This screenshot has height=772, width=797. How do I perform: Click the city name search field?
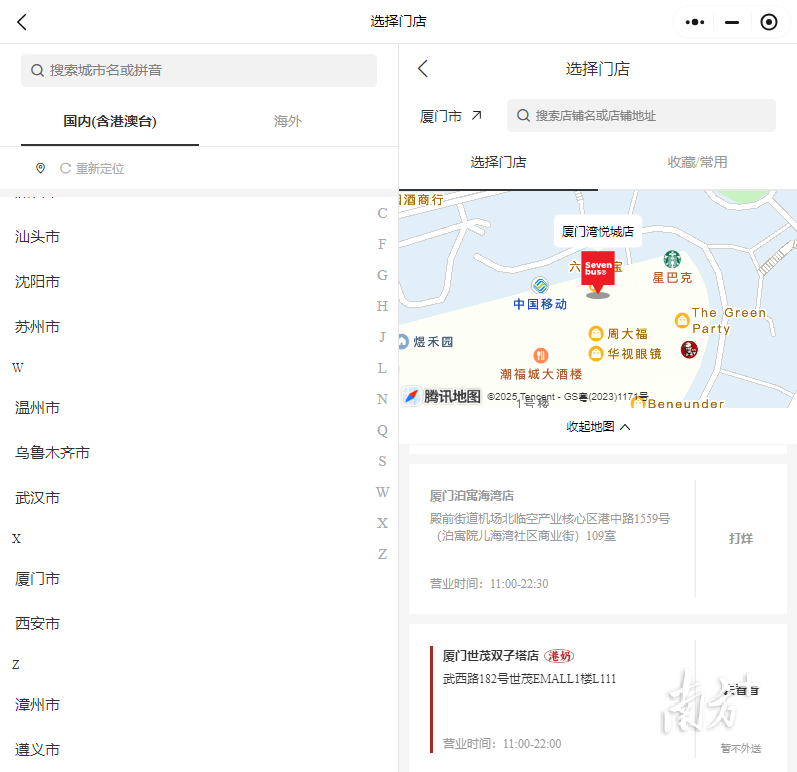[199, 70]
